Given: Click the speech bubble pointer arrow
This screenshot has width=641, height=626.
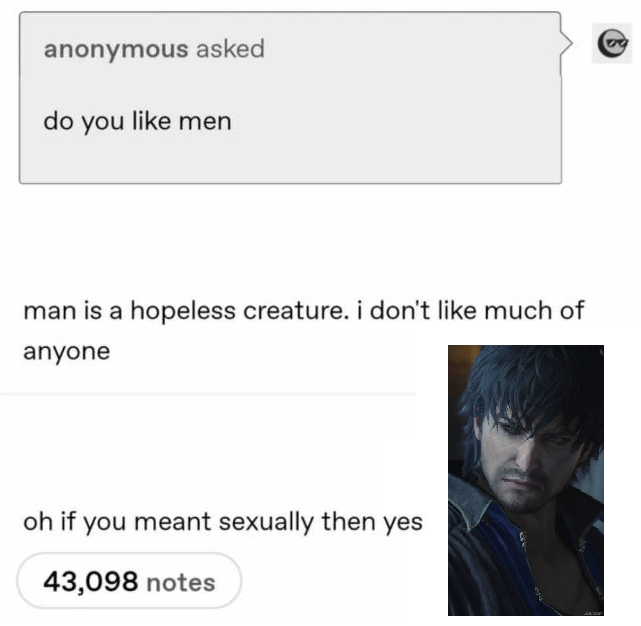Looking at the screenshot, I should (x=567, y=43).
